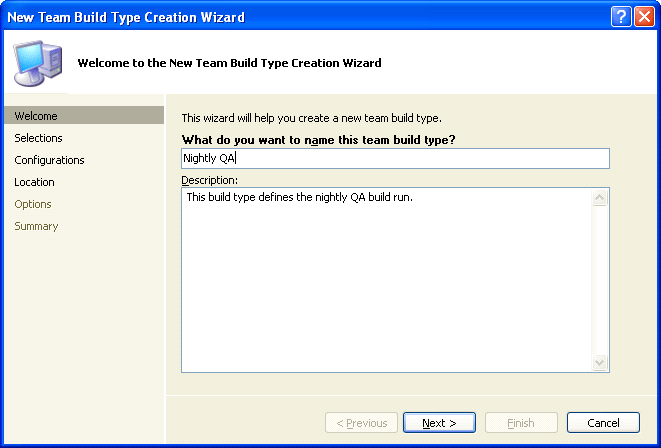Focus the Description text area
The height and width of the screenshot is (448, 661).
(387, 280)
